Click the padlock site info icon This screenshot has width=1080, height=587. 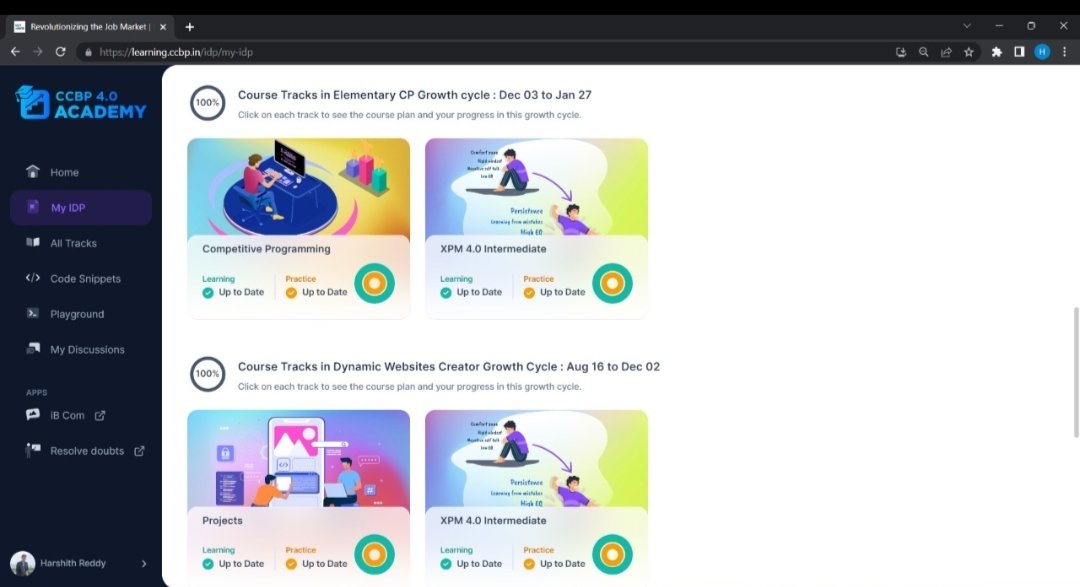tap(88, 52)
